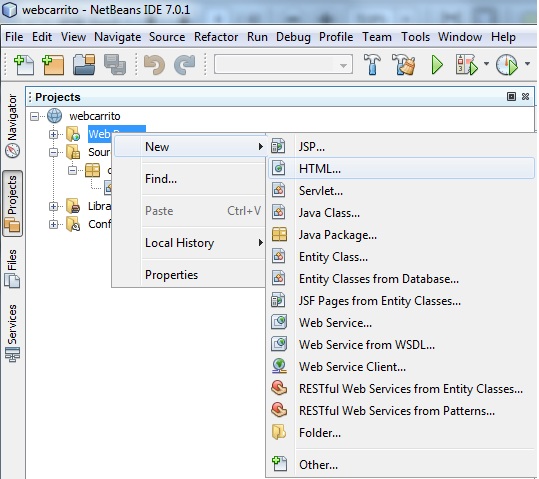Open the Services side tab

(12, 333)
